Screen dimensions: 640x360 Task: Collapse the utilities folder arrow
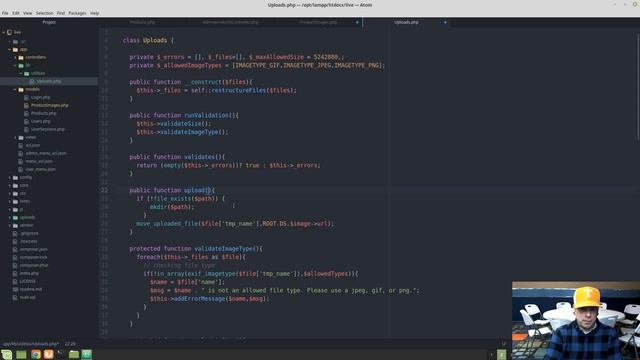[x=21, y=73]
